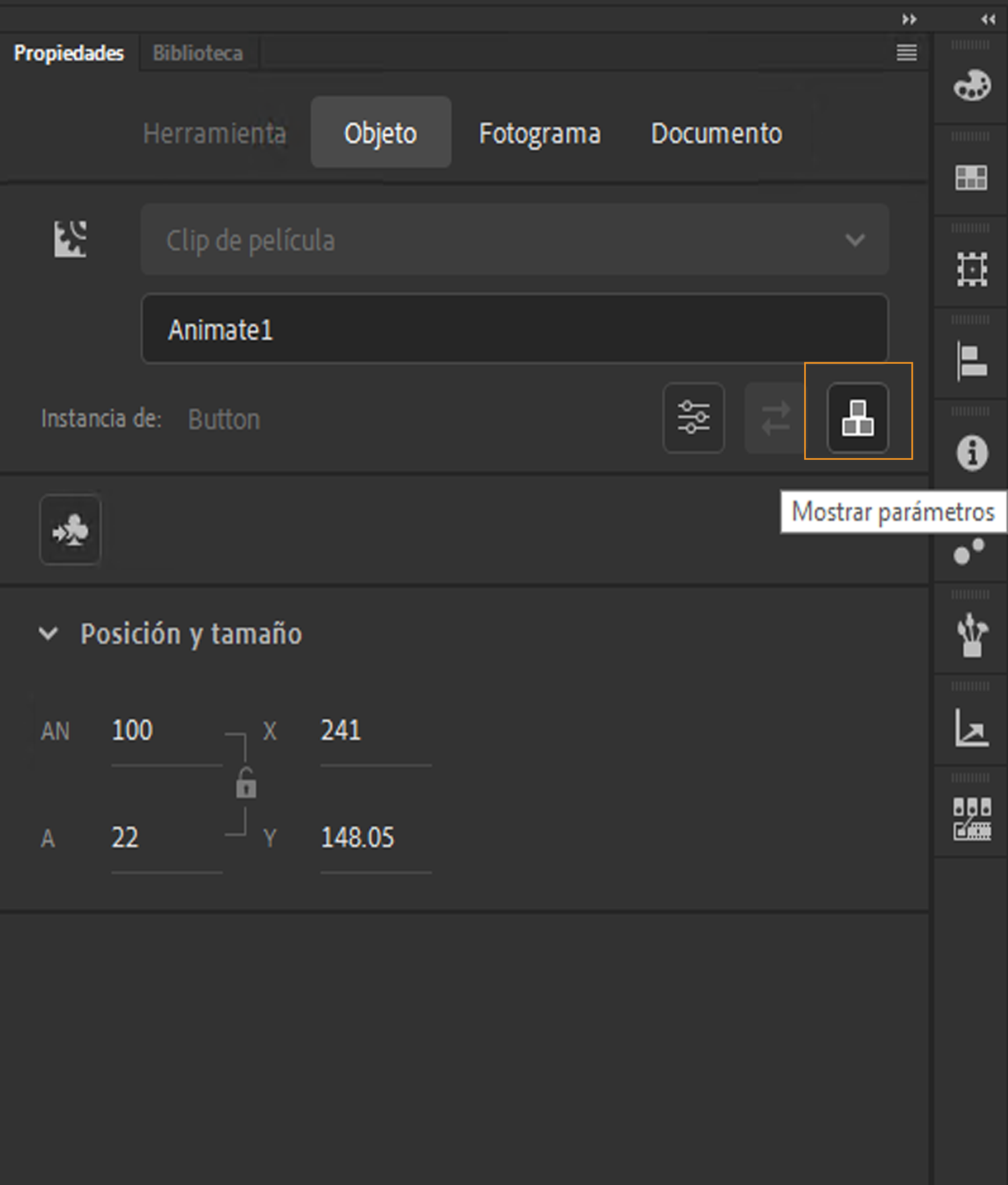
Task: Toggle Mostrar parámetros for the Button instance
Action: tap(857, 418)
